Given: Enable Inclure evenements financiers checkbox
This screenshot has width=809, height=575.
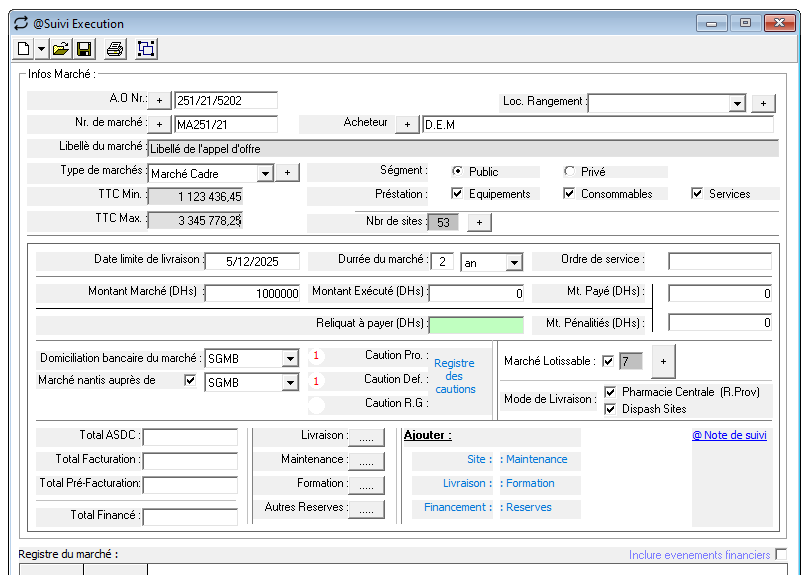Looking at the screenshot, I should tap(781, 554).
